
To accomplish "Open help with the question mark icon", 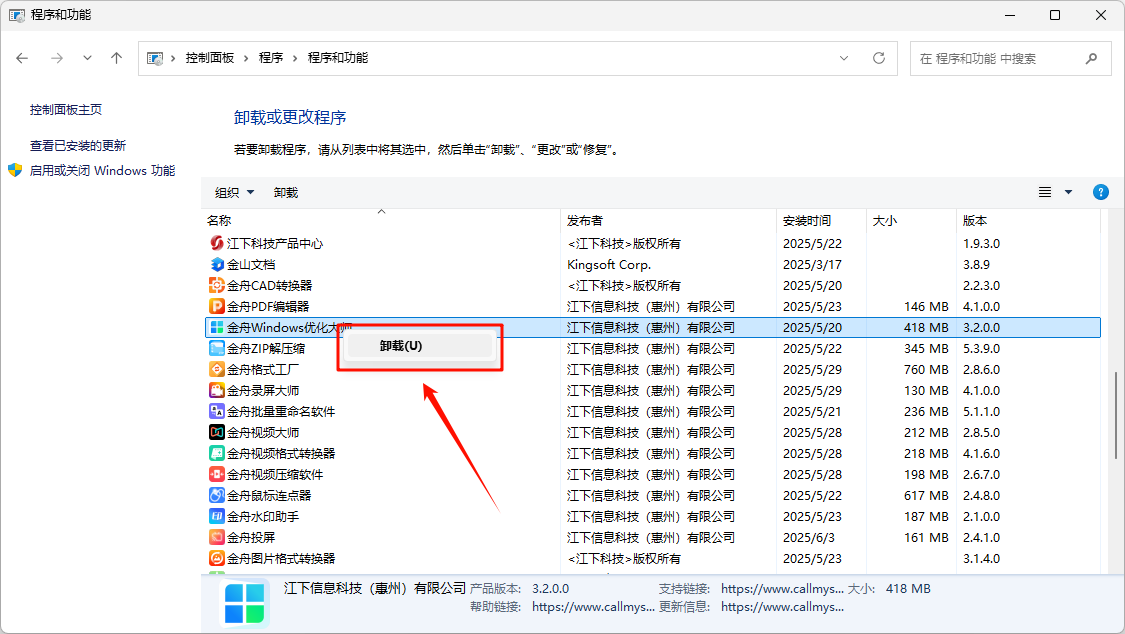I will (1101, 192).
